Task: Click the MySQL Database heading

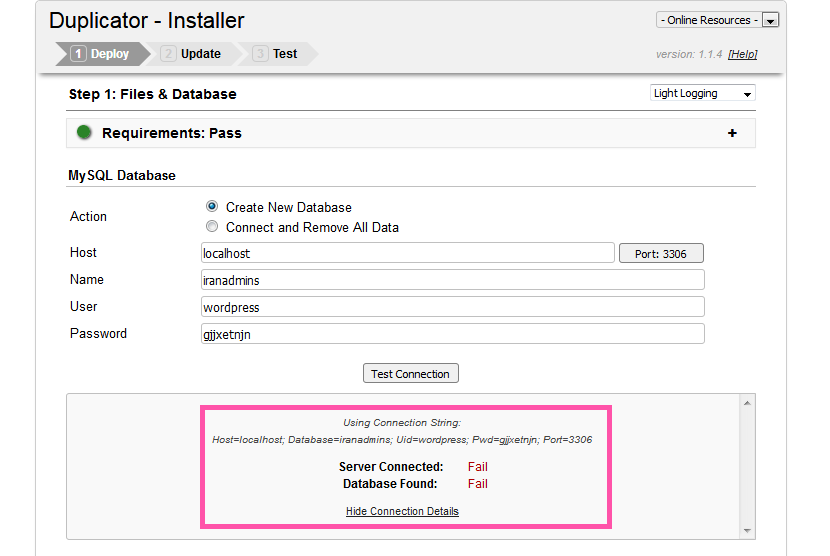Action: click(x=122, y=175)
